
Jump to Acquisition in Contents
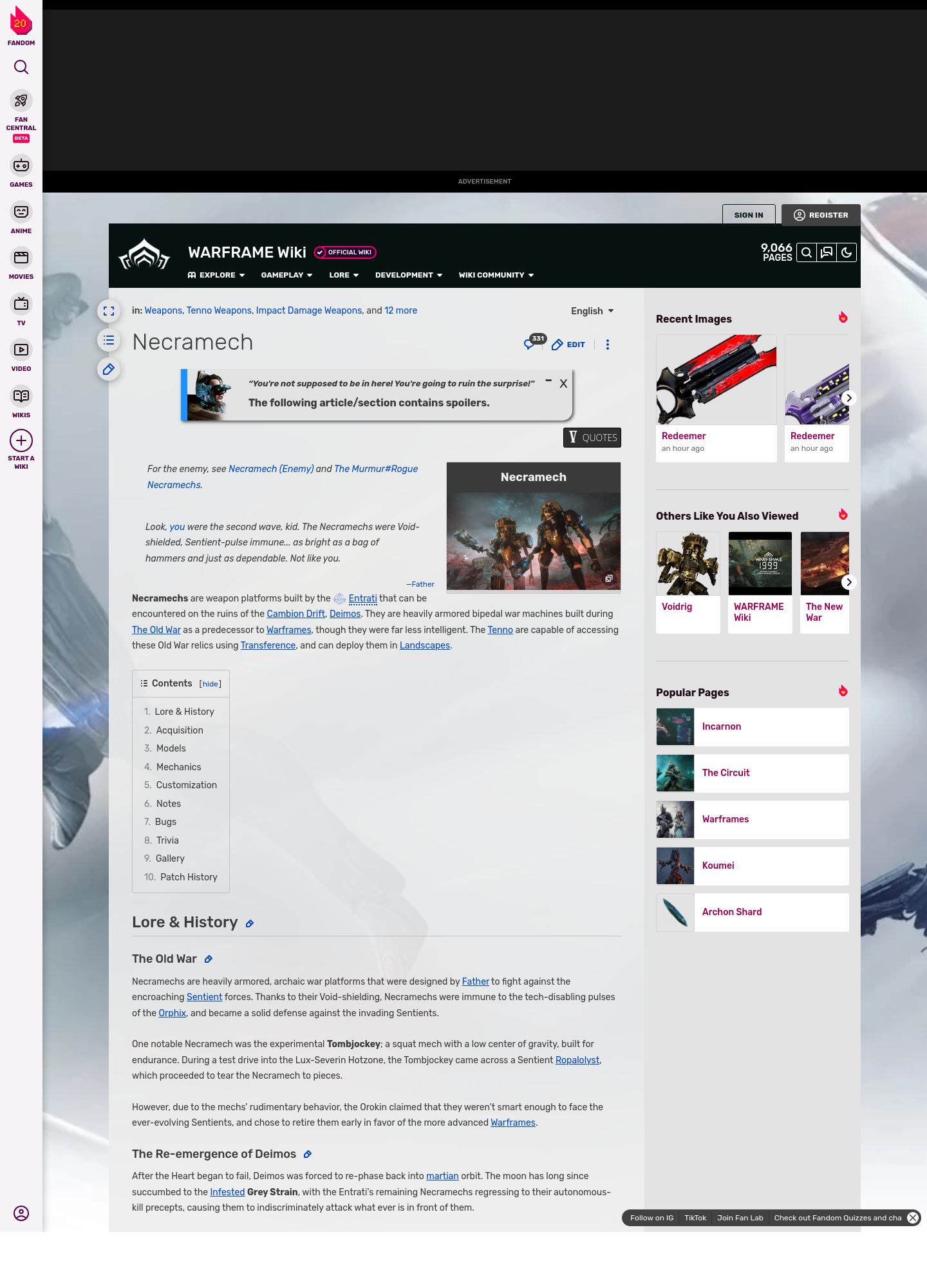[180, 730]
